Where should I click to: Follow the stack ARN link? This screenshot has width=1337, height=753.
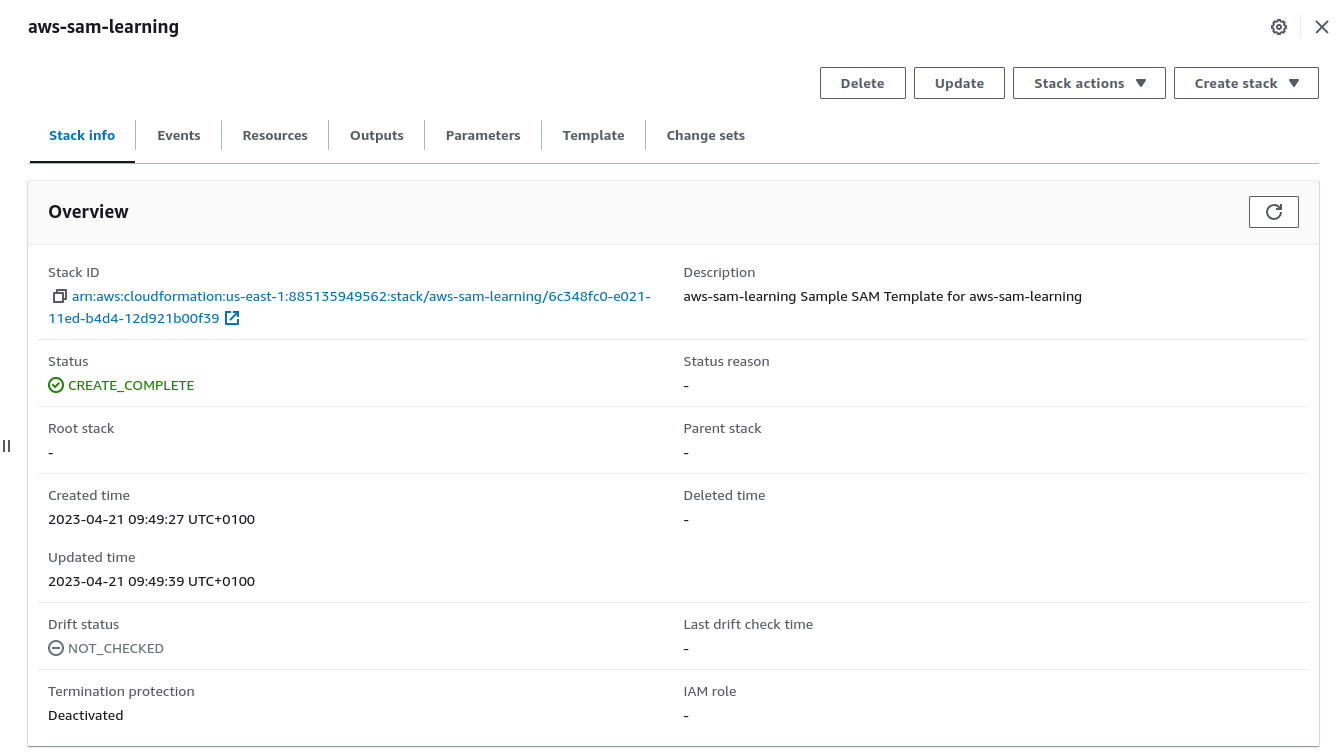360,297
